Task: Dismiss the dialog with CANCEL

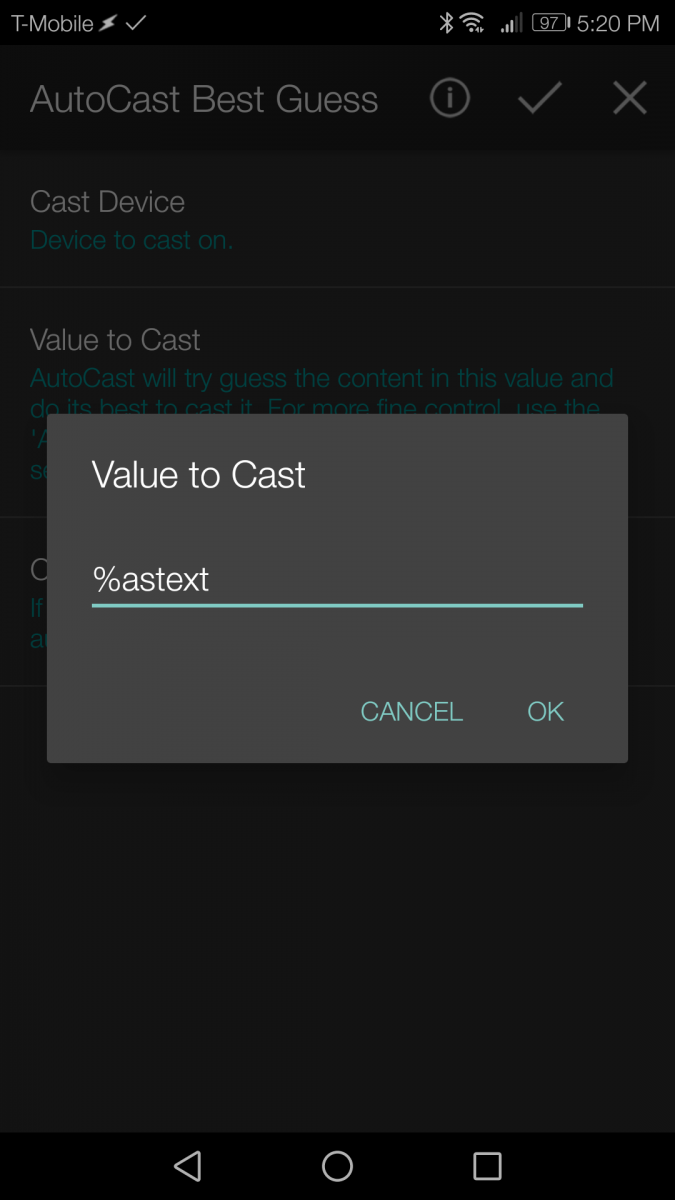Action: point(411,711)
